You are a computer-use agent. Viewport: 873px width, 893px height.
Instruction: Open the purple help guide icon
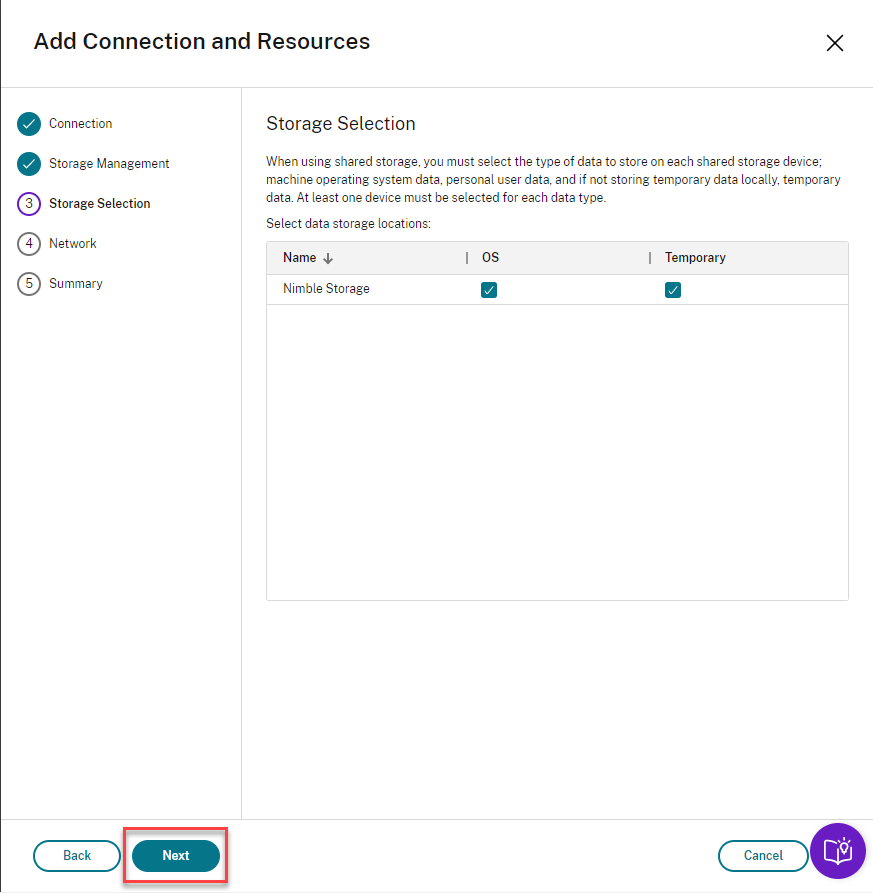pos(837,851)
